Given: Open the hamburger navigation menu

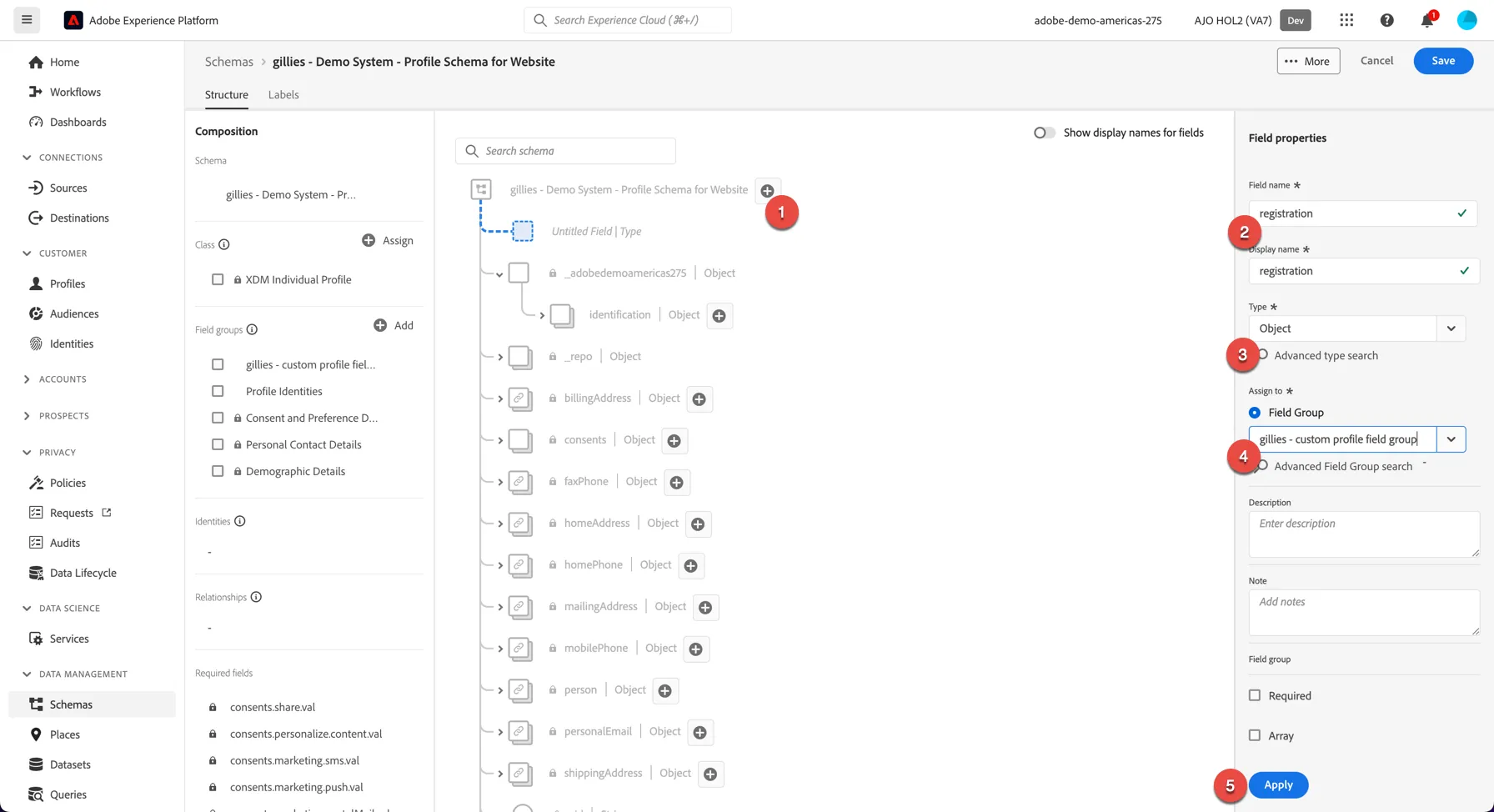Looking at the screenshot, I should point(27,20).
